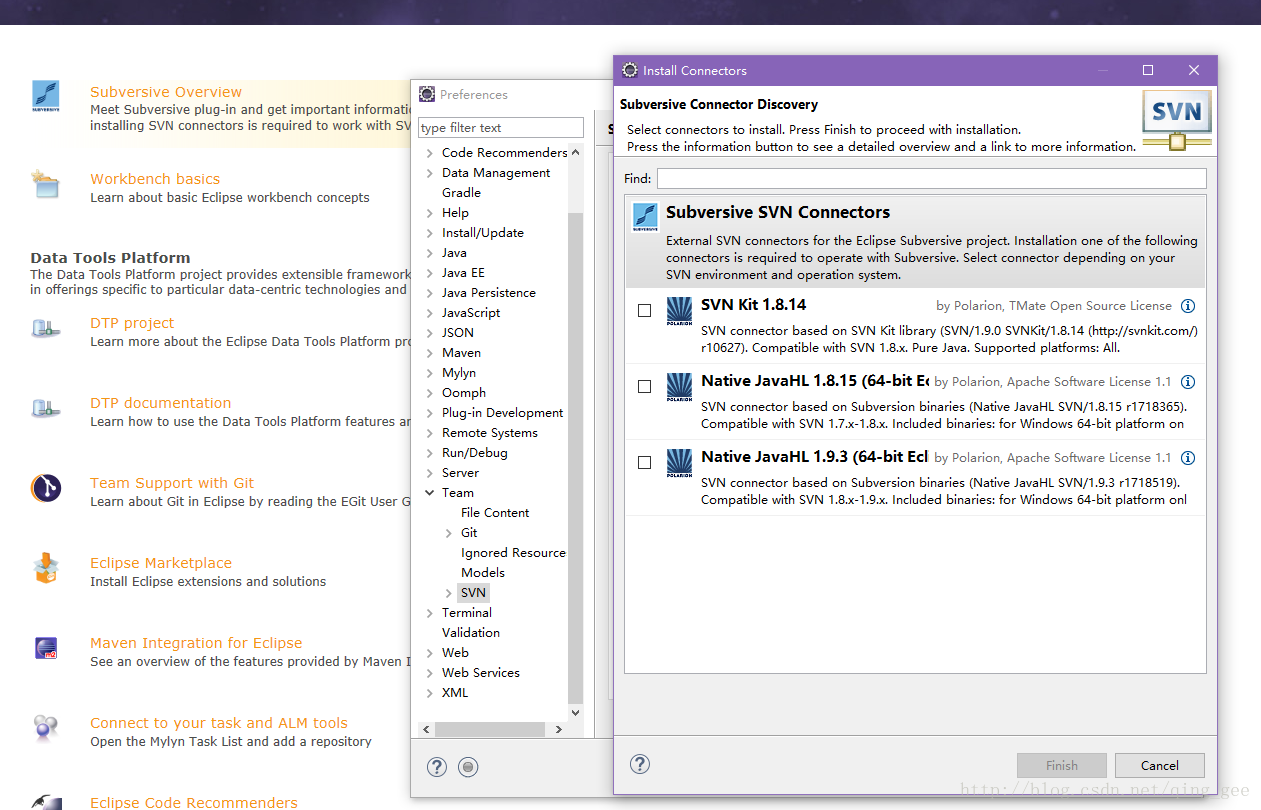Click the DTP documentation icon
This screenshot has width=1261, height=810.
pos(45,407)
